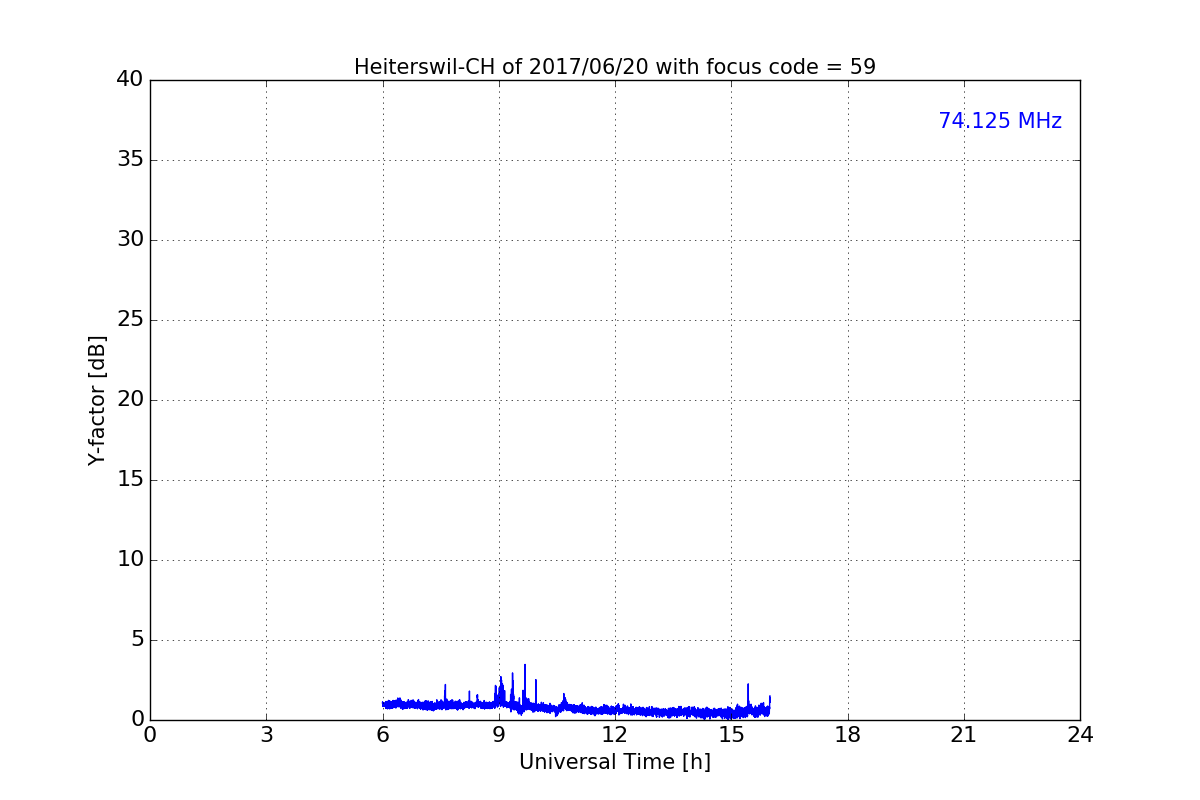Click y-axis tick label 20
This screenshot has height=800, width=1200.
130,400
